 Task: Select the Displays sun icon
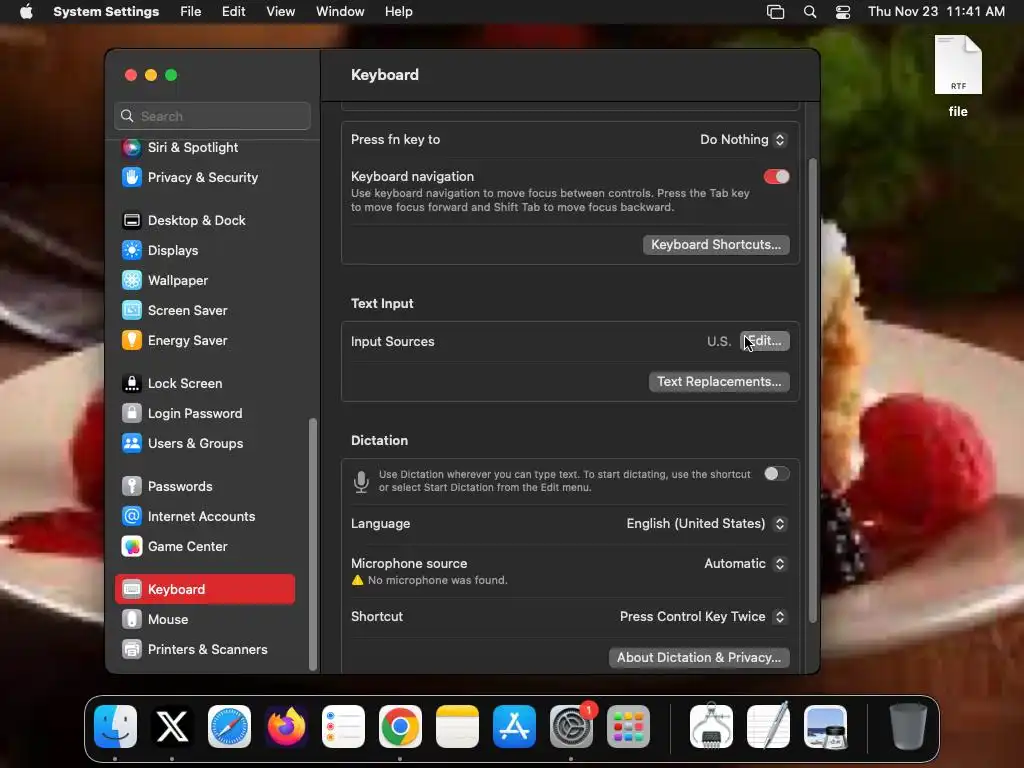132,251
